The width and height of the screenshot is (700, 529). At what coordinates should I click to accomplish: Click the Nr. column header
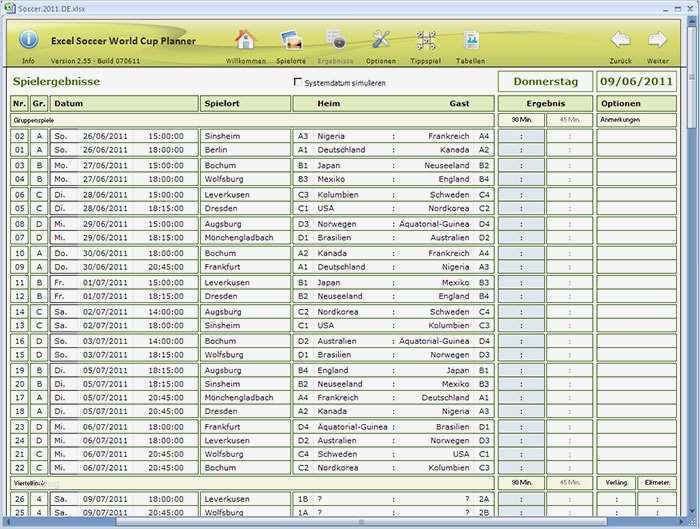[x=20, y=104]
